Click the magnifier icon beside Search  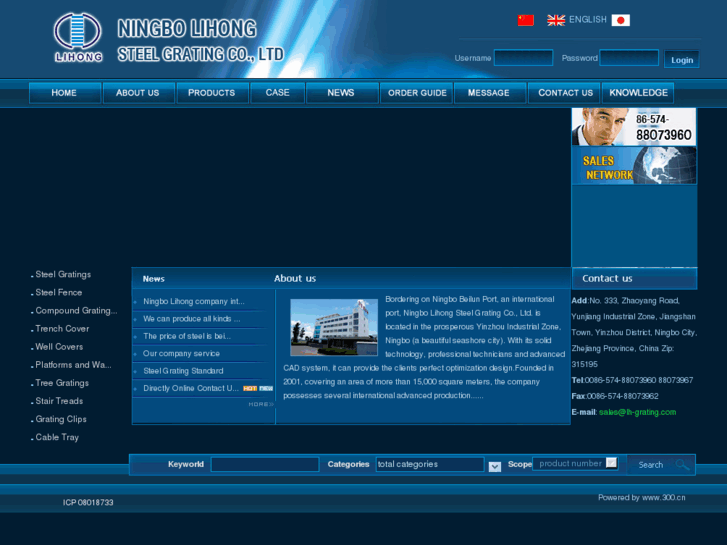coord(682,464)
